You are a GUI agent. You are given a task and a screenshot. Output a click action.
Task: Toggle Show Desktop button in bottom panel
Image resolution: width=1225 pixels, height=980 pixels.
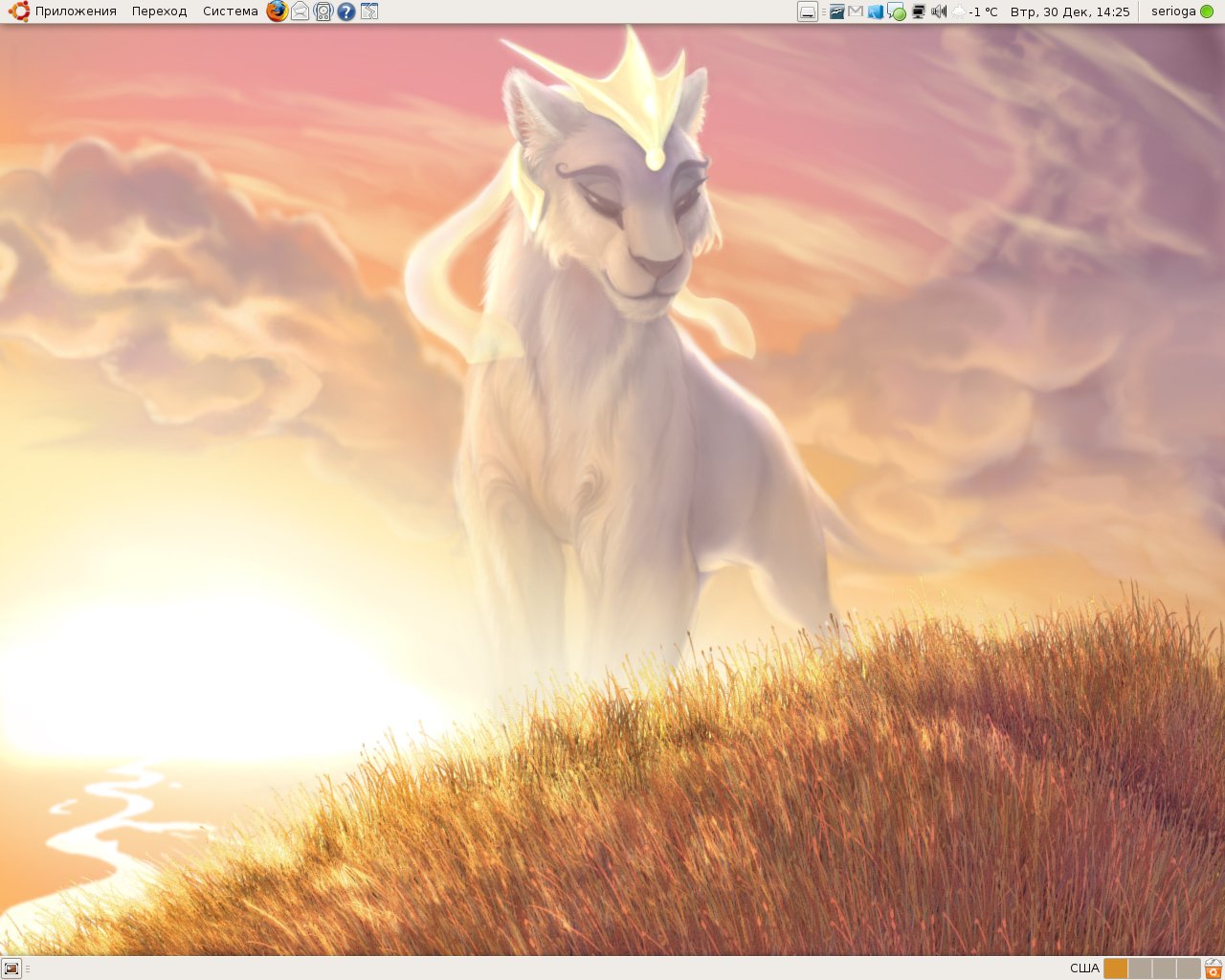(11, 969)
